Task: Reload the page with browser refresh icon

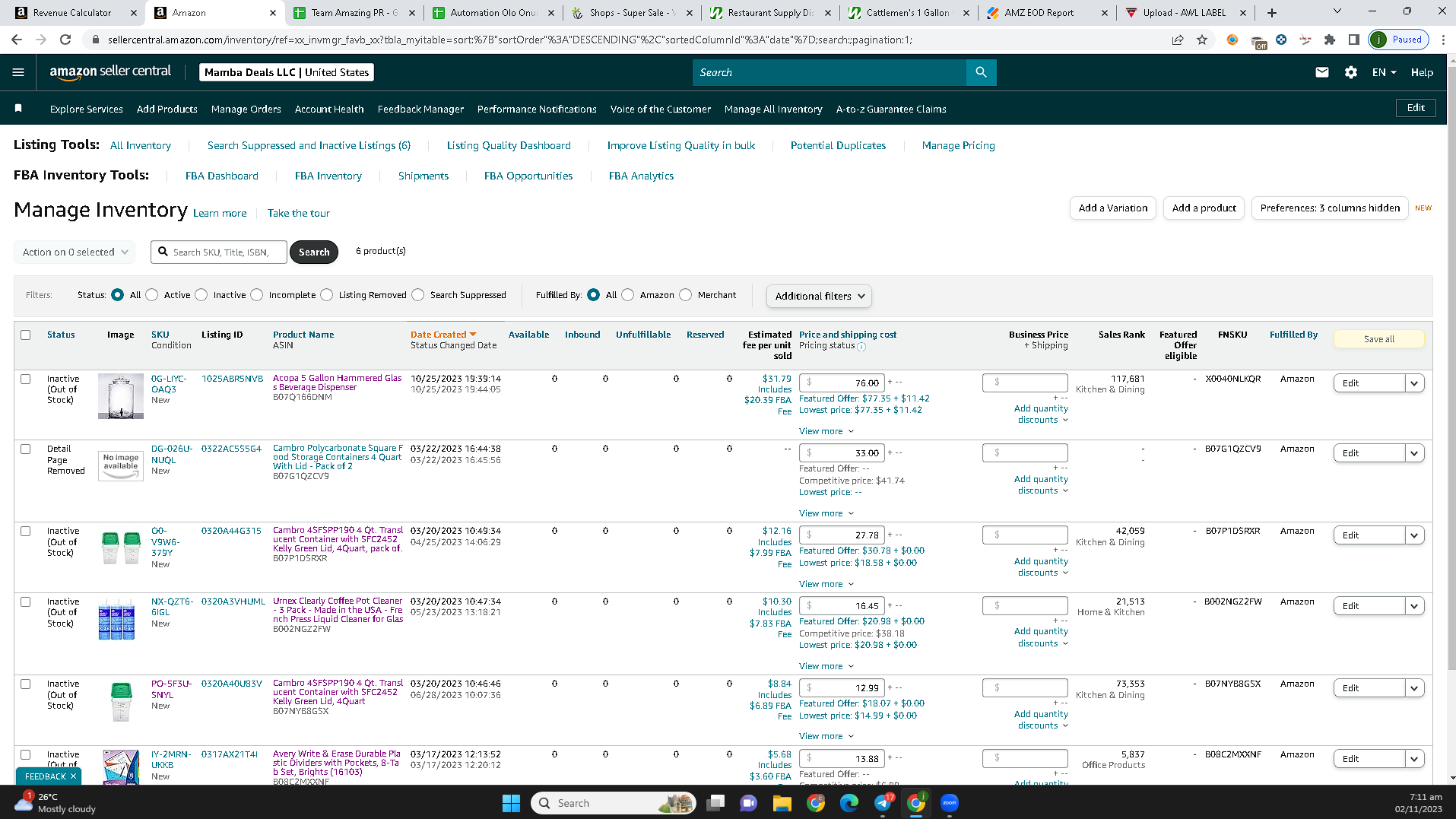Action: click(65, 40)
